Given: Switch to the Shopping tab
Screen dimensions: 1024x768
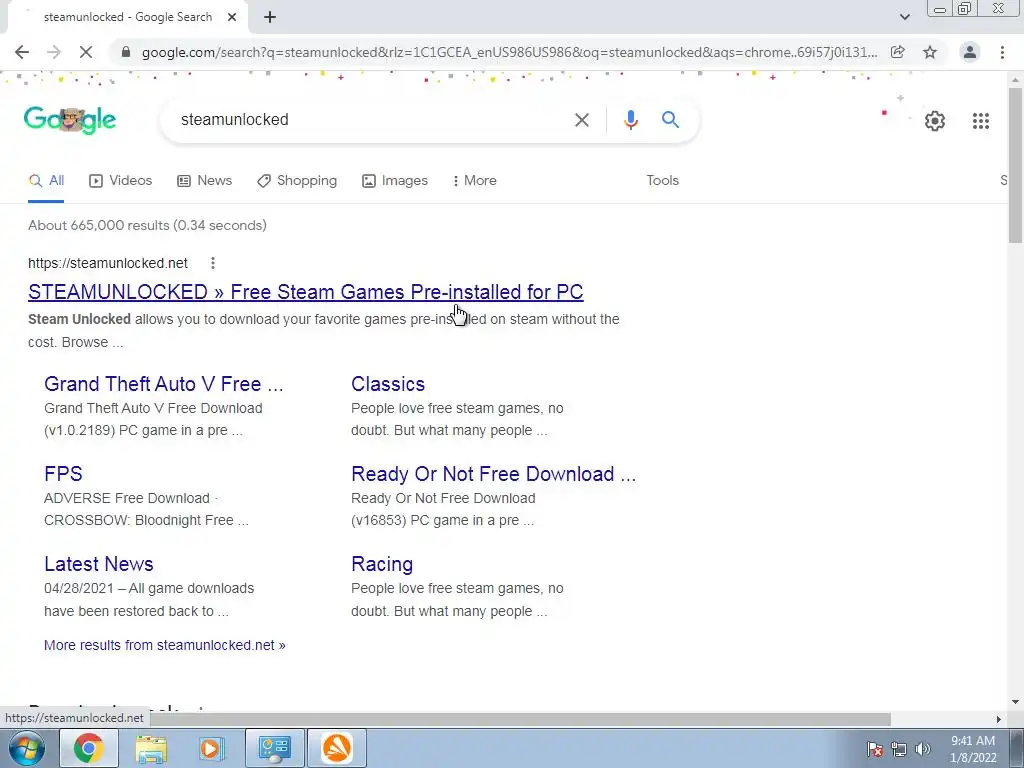Looking at the screenshot, I should coord(297,181).
